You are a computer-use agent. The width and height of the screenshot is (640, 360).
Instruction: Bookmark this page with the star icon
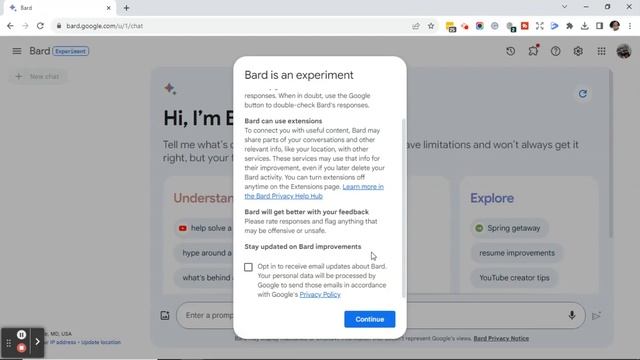[x=431, y=26]
